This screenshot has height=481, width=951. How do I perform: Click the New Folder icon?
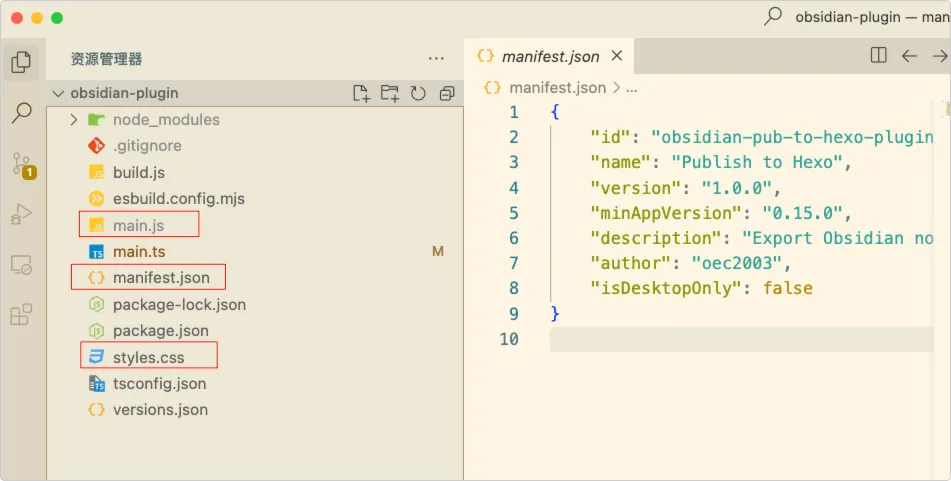[389, 93]
